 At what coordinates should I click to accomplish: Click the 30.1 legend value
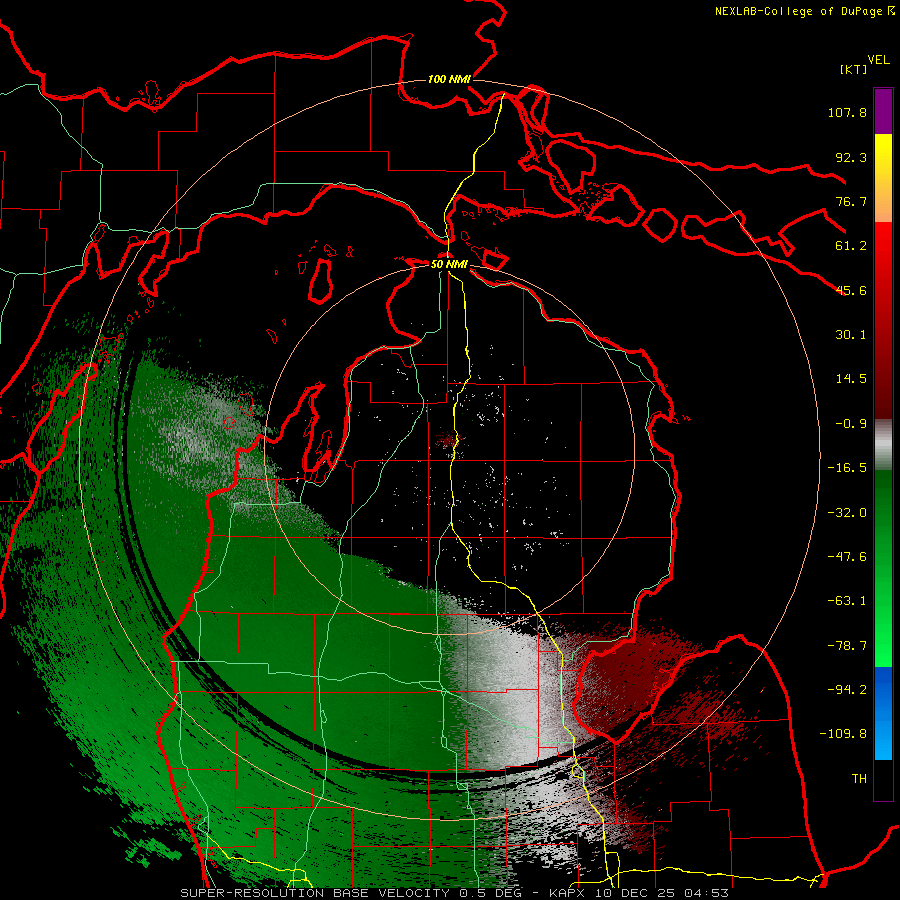coord(851,335)
